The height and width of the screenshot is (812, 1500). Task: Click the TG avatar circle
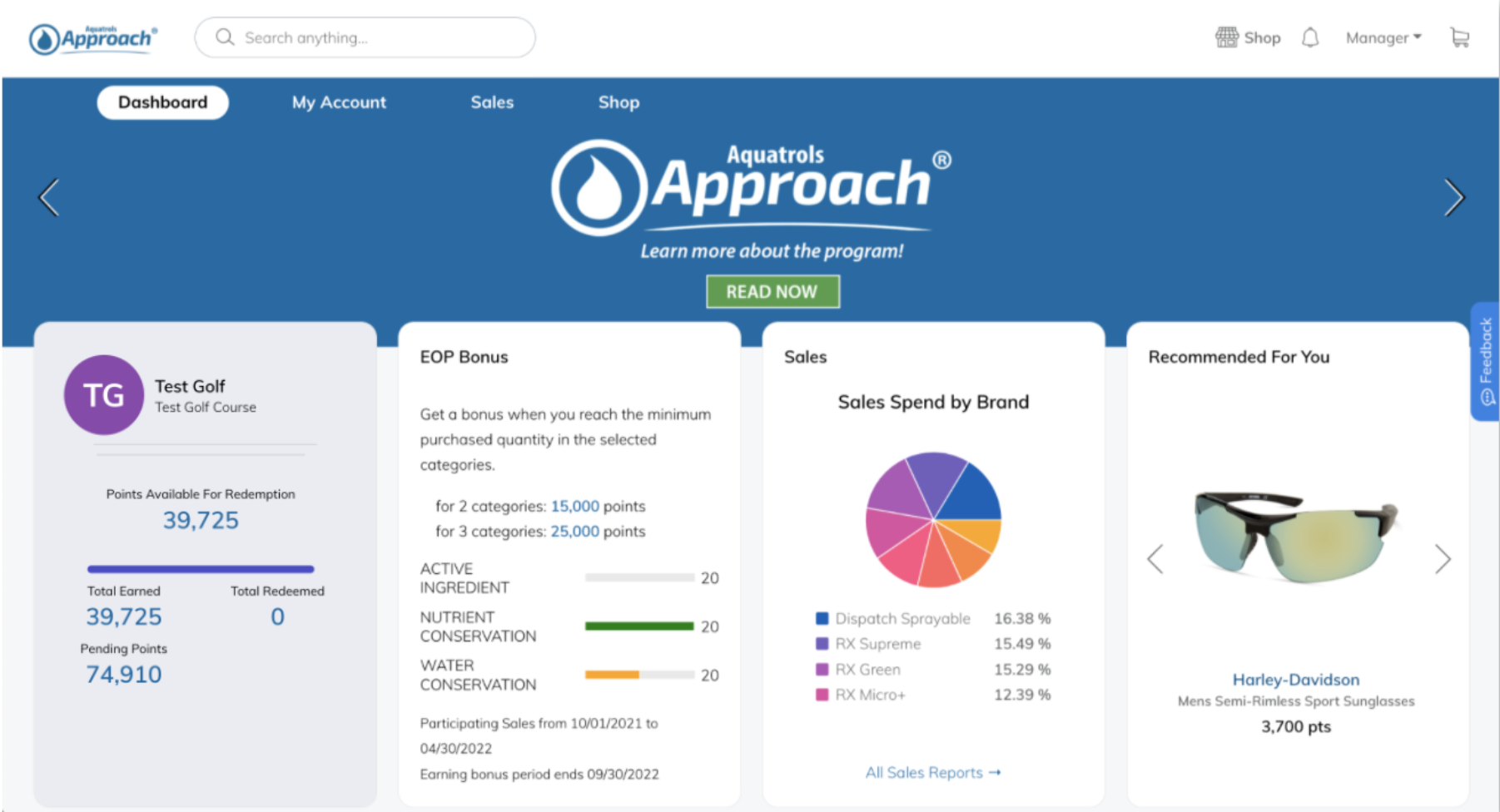tap(104, 395)
